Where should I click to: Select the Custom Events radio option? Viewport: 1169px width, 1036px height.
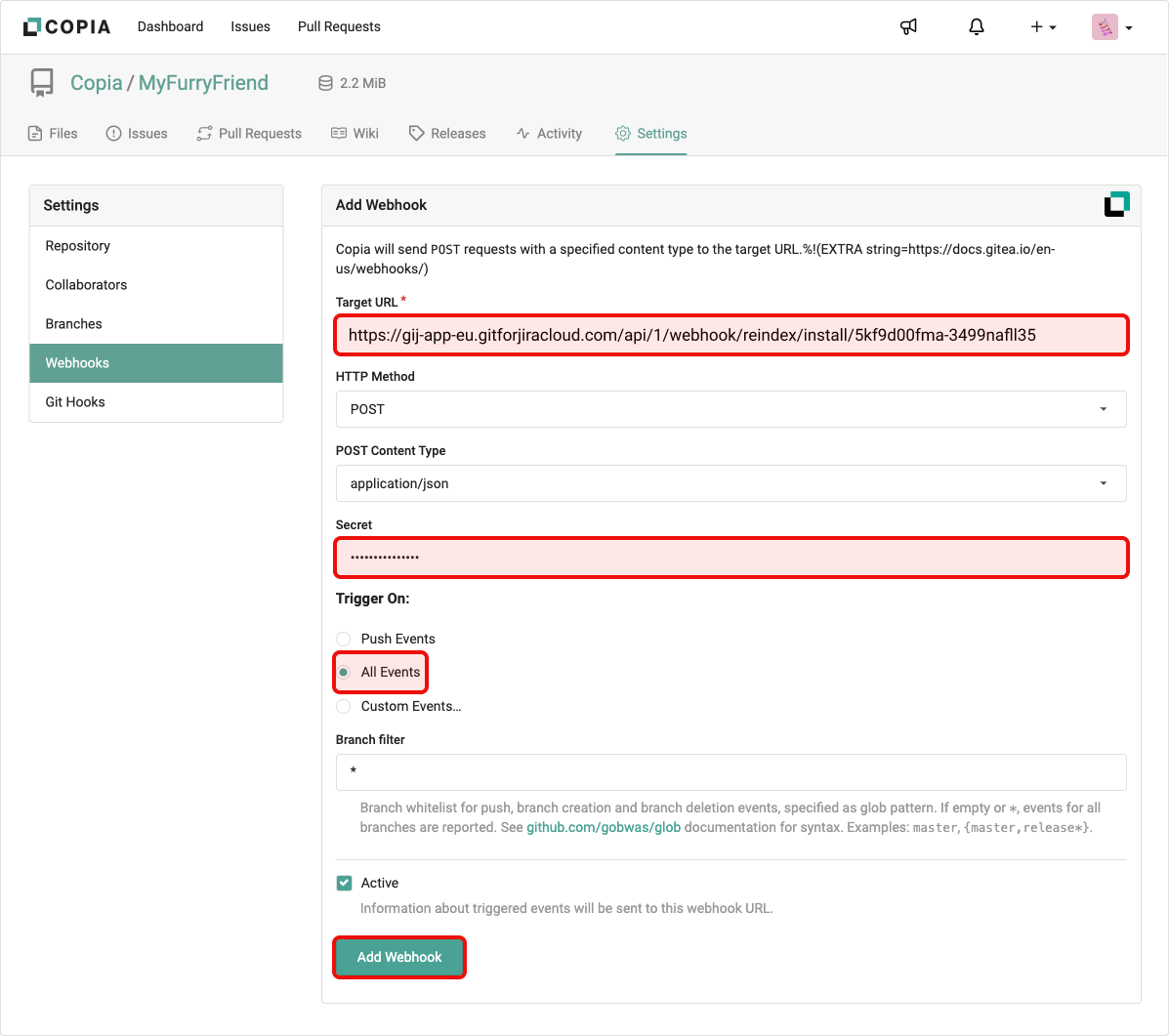coord(344,706)
